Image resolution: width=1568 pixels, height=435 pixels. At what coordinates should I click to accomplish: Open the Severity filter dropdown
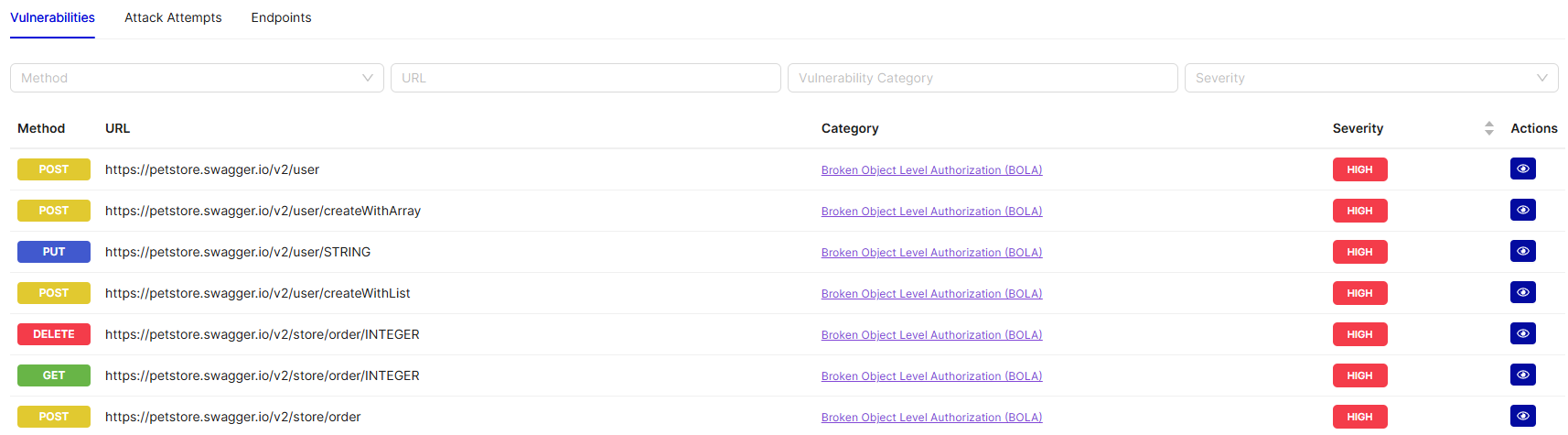coord(1370,78)
